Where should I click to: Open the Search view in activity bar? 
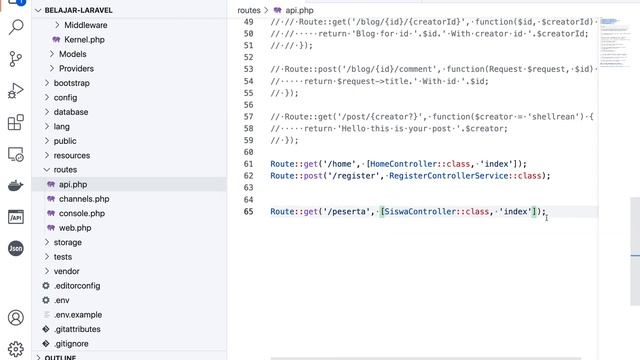16,27
